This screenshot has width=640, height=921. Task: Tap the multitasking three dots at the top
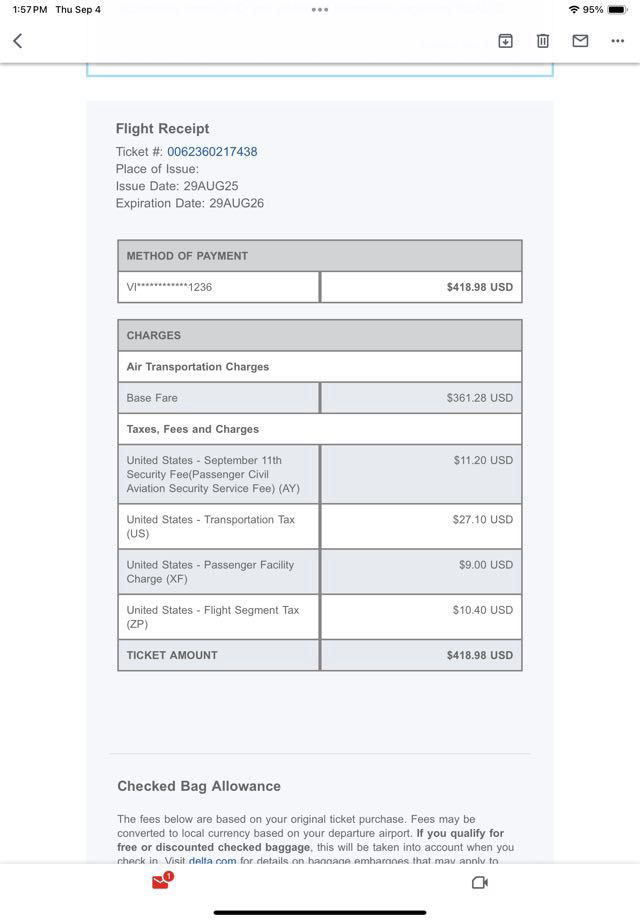click(320, 10)
